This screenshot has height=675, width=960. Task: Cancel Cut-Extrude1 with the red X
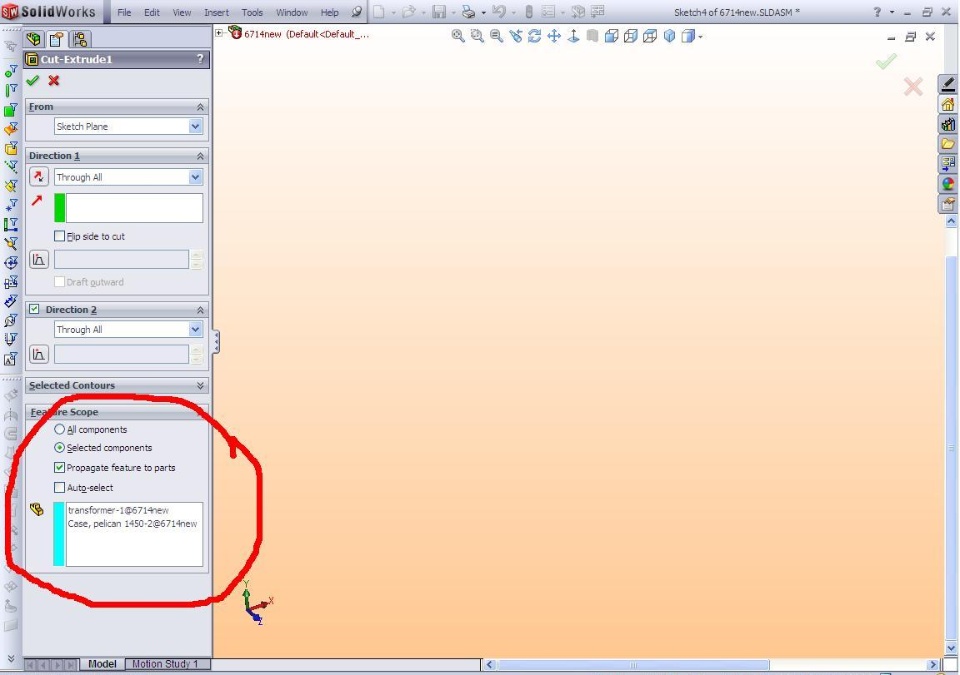pos(54,80)
